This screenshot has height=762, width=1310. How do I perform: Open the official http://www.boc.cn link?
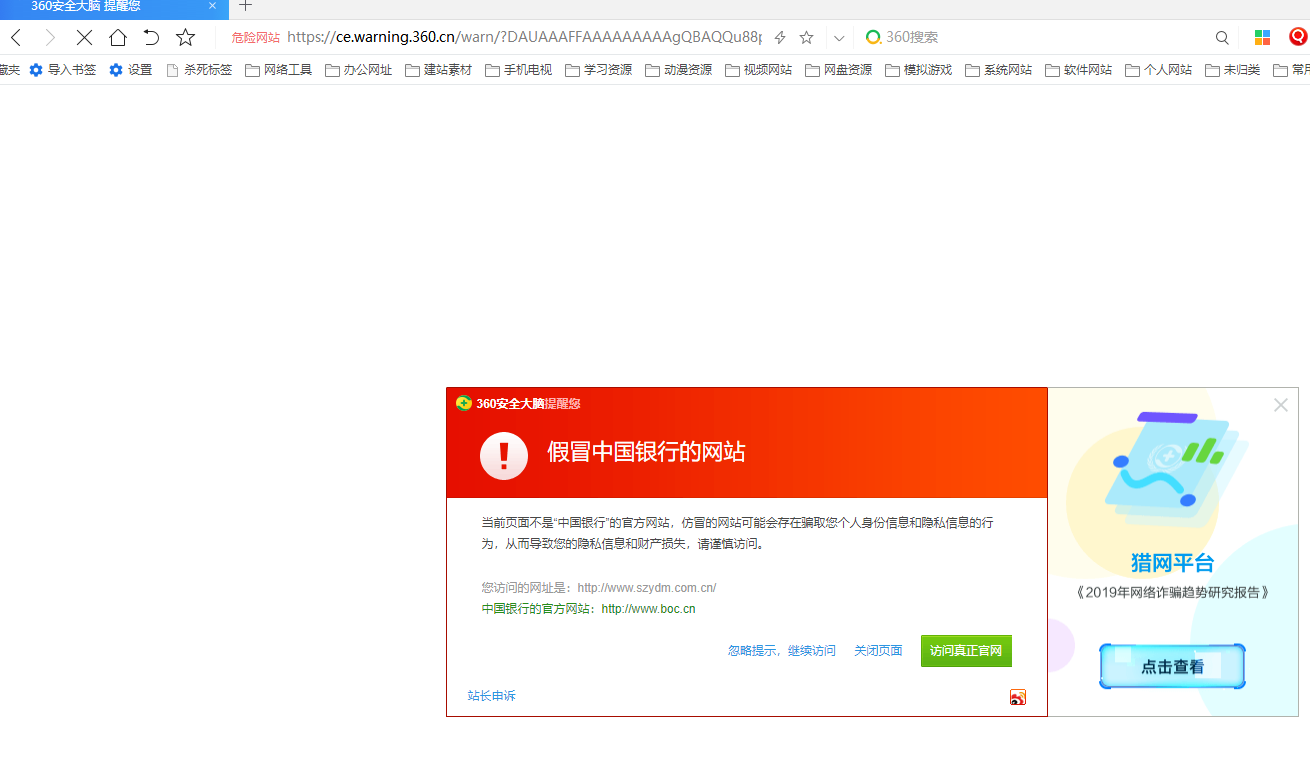[648, 609]
